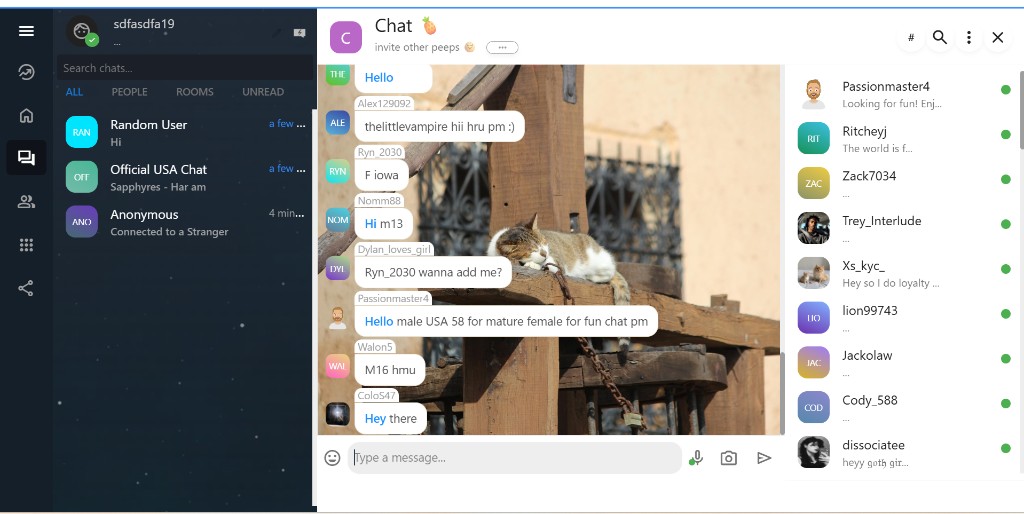Click in the Type a message field
This screenshot has height=514, width=1024.
pyautogui.click(x=515, y=458)
